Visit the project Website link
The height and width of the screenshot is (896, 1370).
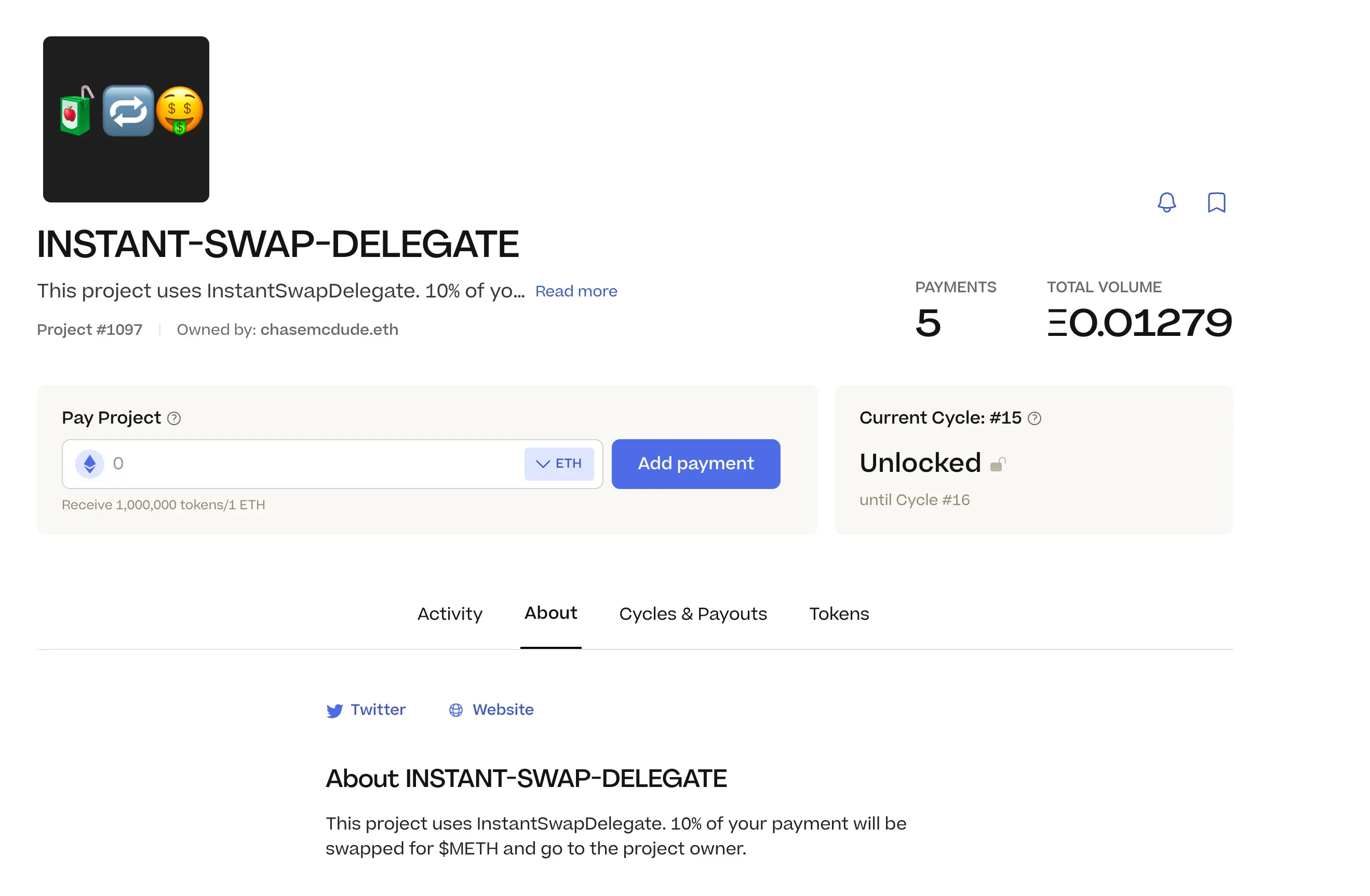pyautogui.click(x=502, y=710)
